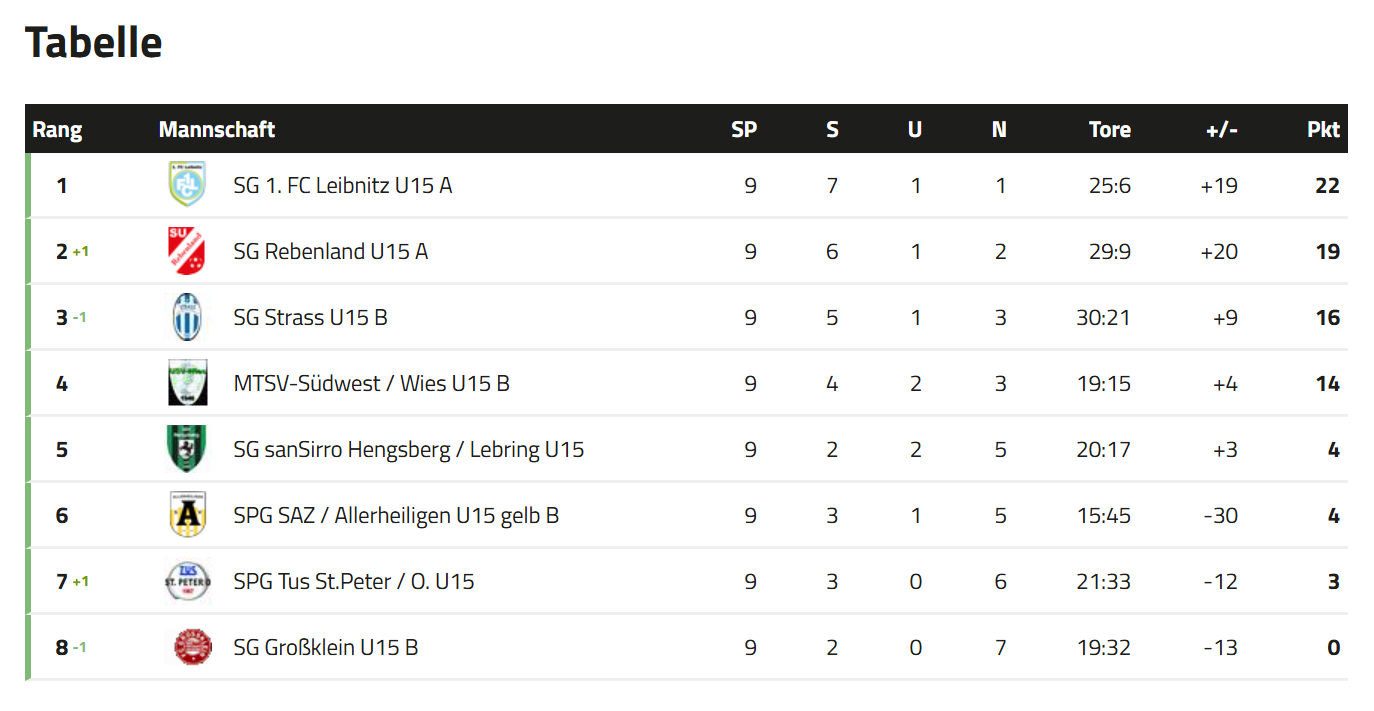
Task: Click the Rang column header
Action: pos(57,129)
